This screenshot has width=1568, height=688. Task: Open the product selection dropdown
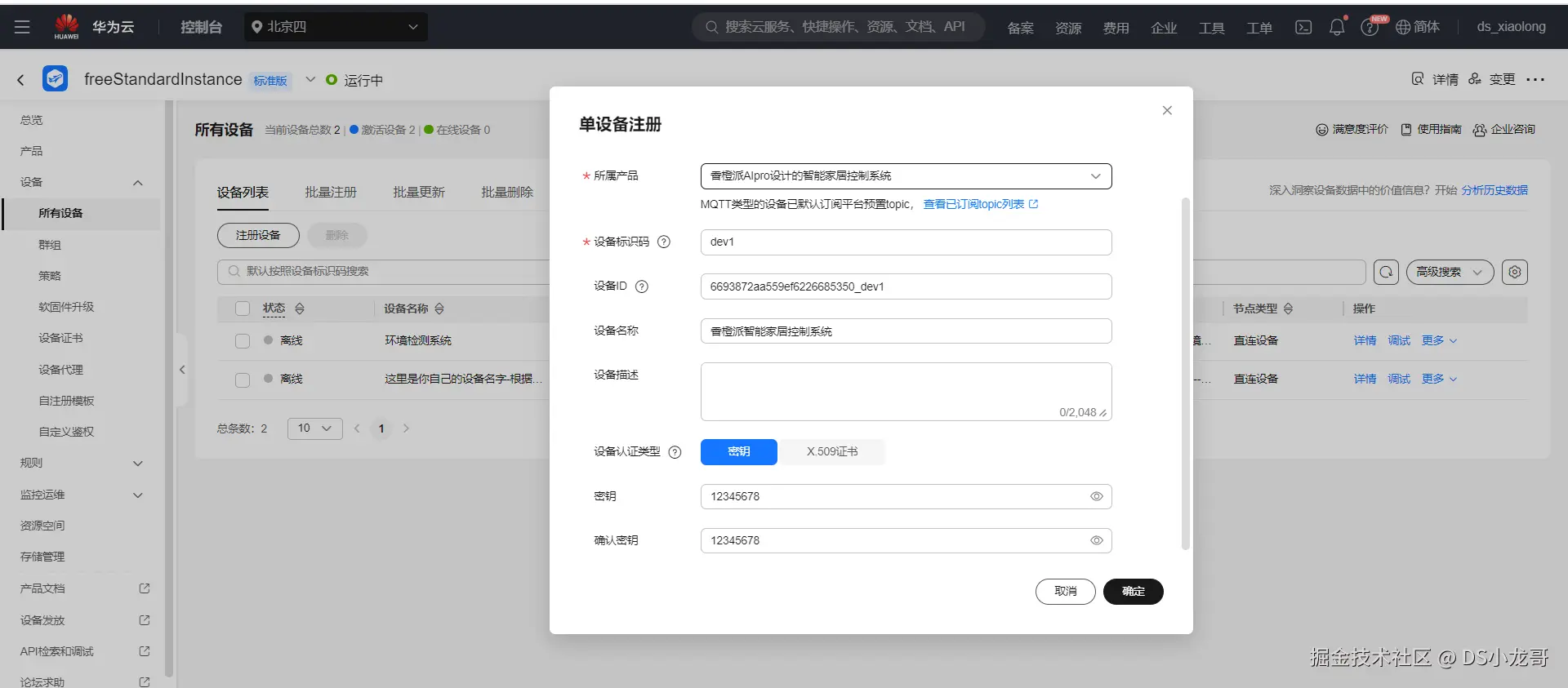906,176
